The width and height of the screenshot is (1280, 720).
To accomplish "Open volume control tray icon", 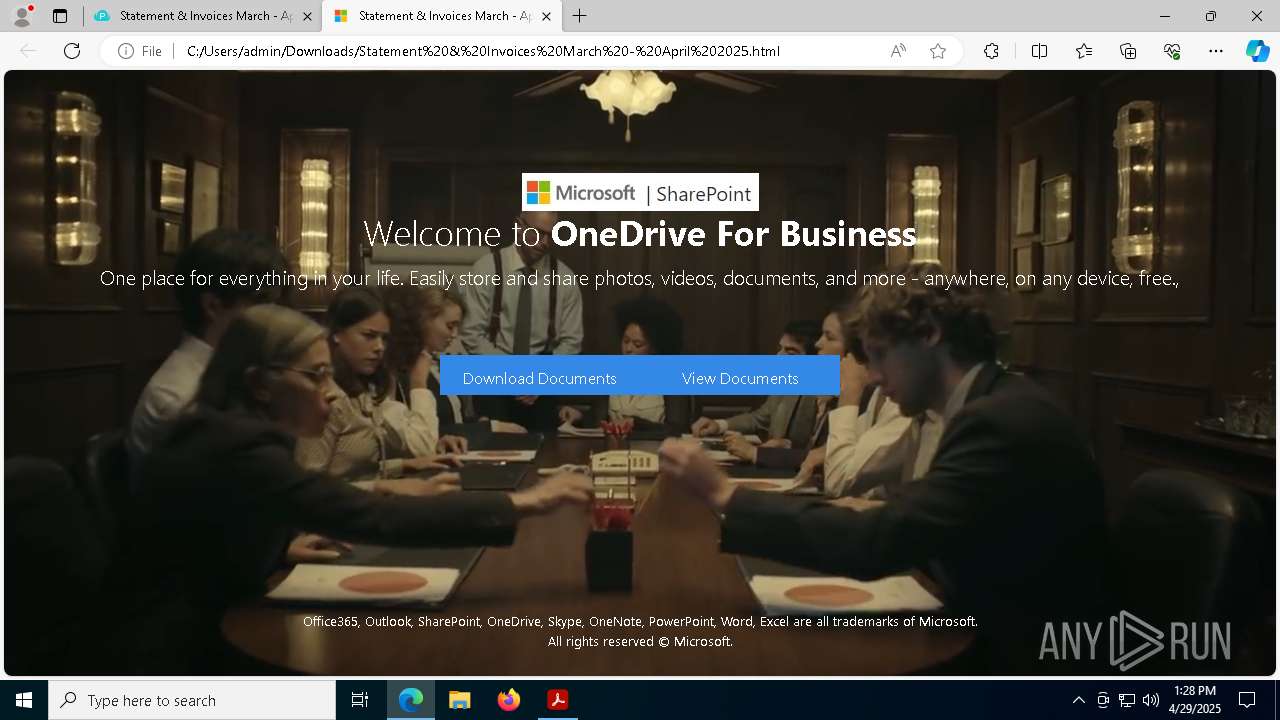I will point(1151,700).
